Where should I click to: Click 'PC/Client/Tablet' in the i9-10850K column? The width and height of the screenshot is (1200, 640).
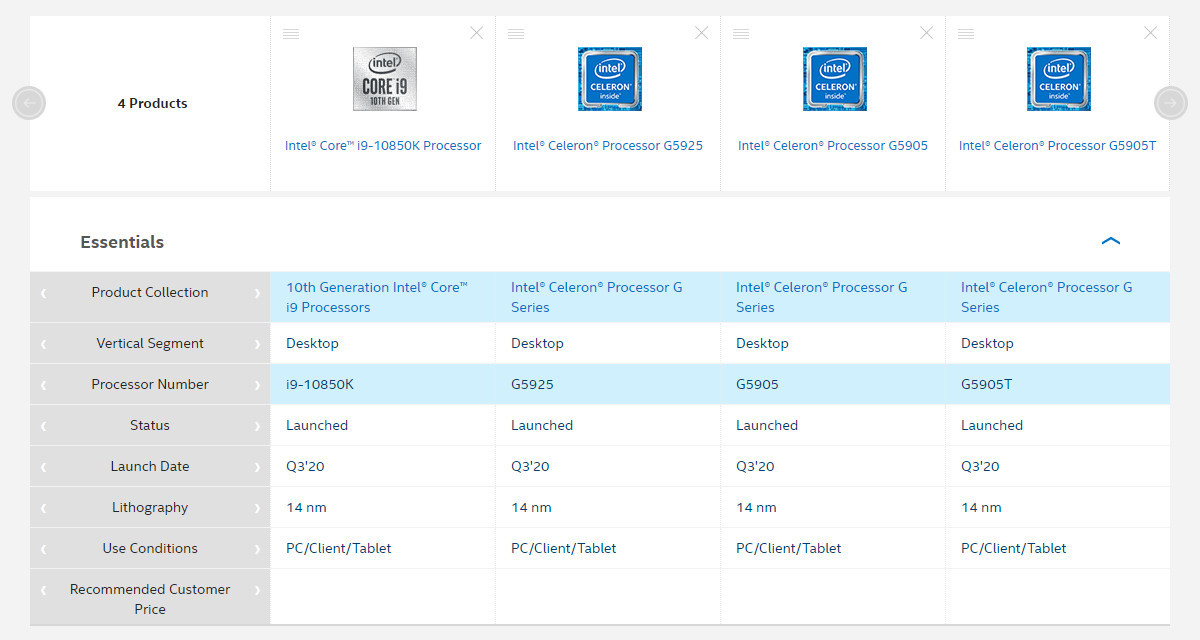coord(339,548)
